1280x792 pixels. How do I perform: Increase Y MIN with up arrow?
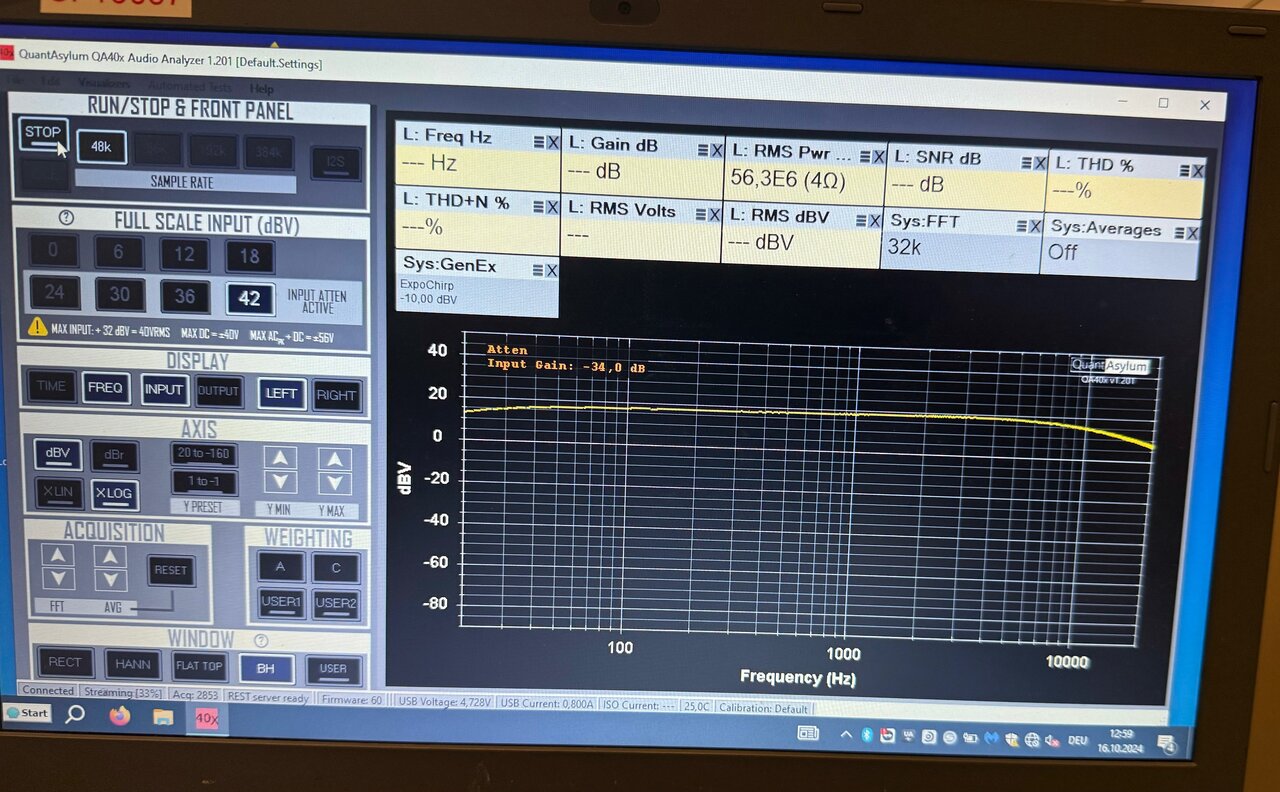point(280,459)
